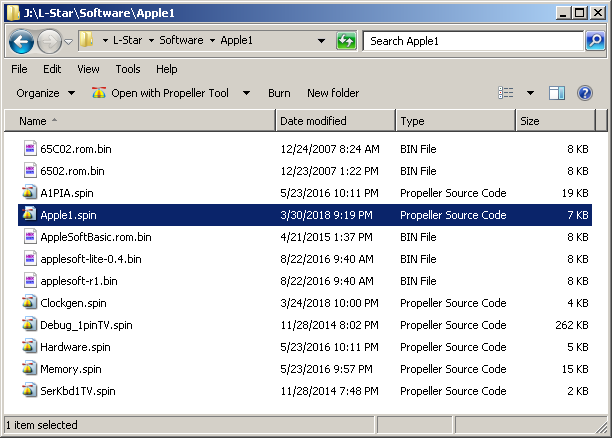Image resolution: width=612 pixels, height=438 pixels.
Task: Click the window title folder icon
Action: [13, 13]
